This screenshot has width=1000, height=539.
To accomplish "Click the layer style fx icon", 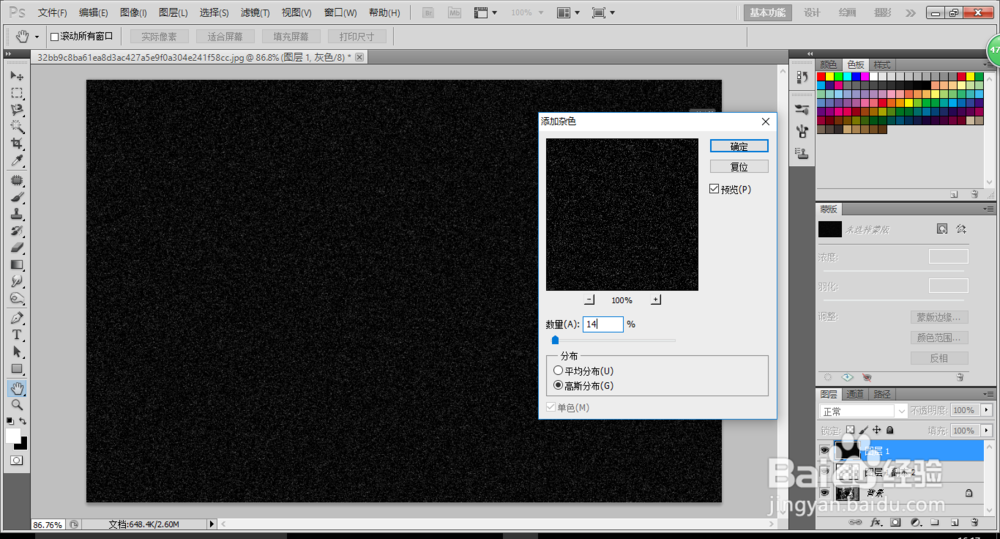I will pyautogui.click(x=876, y=522).
